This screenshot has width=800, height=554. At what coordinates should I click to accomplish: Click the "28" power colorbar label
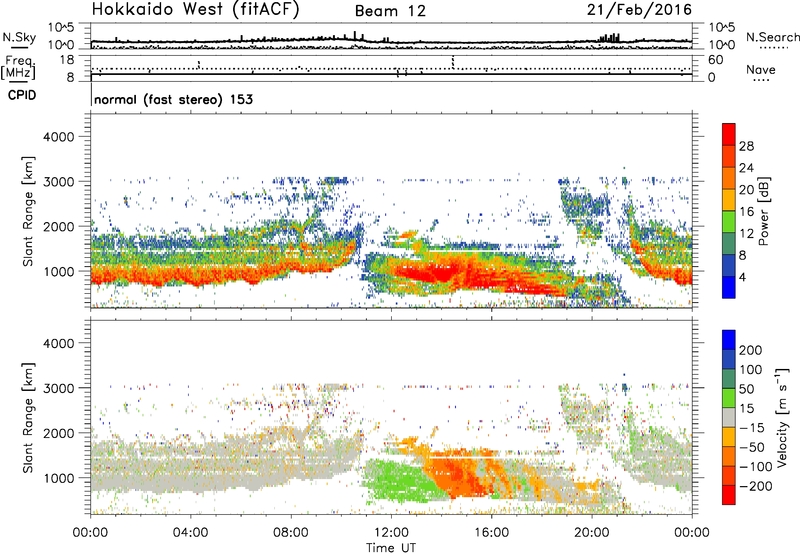point(746,146)
